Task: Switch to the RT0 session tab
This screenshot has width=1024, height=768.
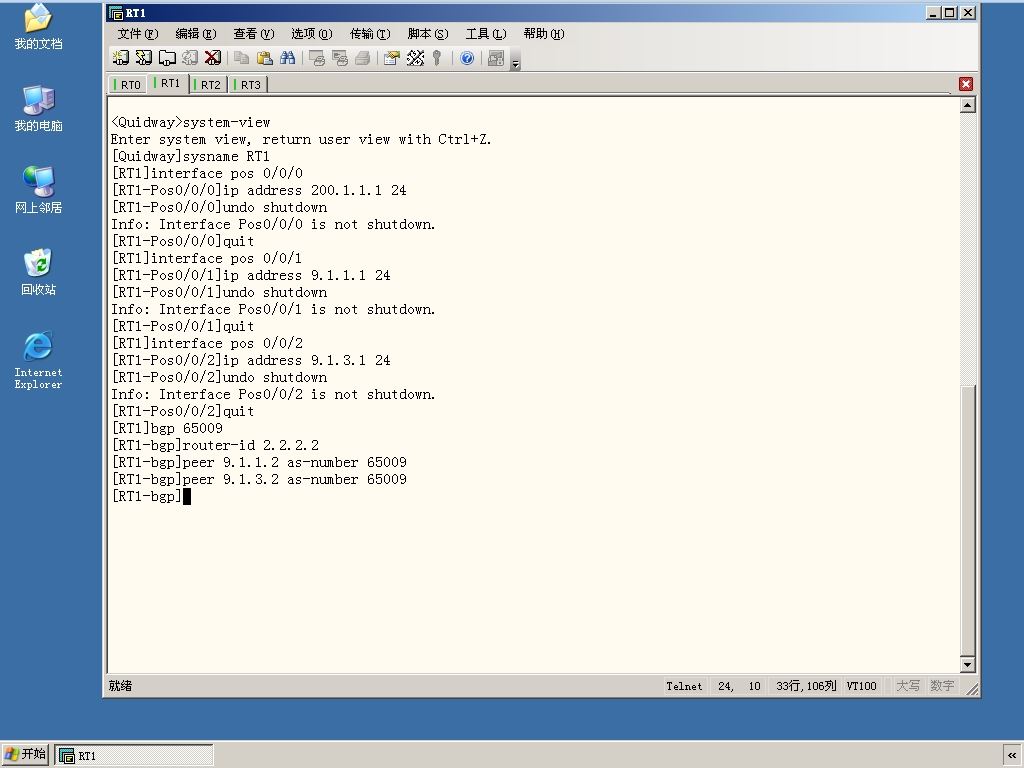Action: pos(127,85)
